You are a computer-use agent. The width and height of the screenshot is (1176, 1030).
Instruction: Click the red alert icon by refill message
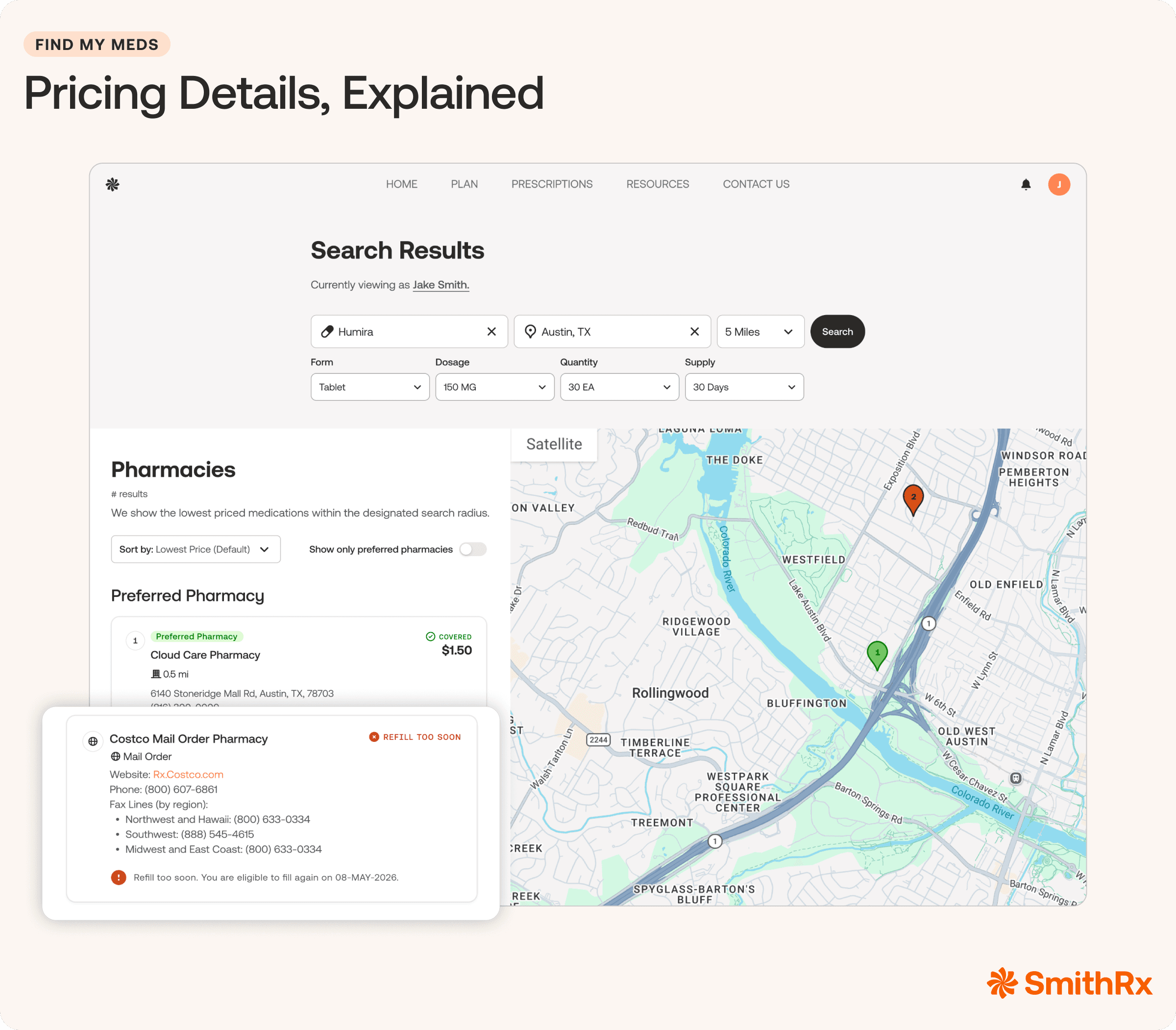[x=119, y=878]
